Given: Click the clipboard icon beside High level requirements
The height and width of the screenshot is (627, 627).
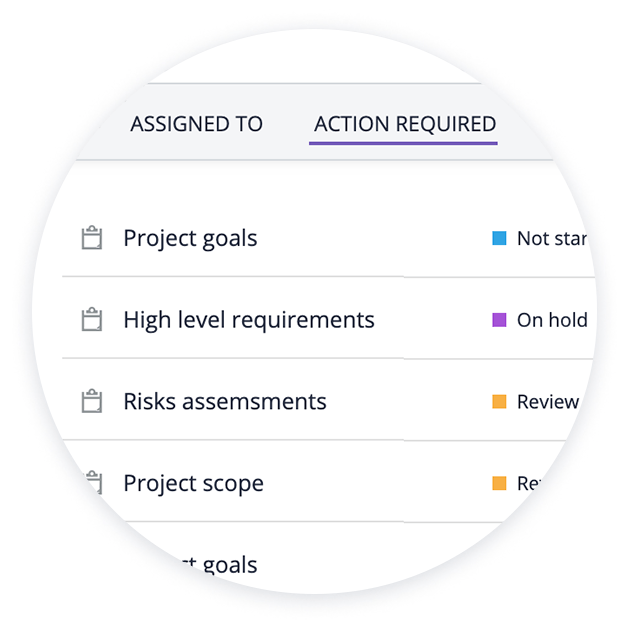Looking at the screenshot, I should [x=92, y=319].
